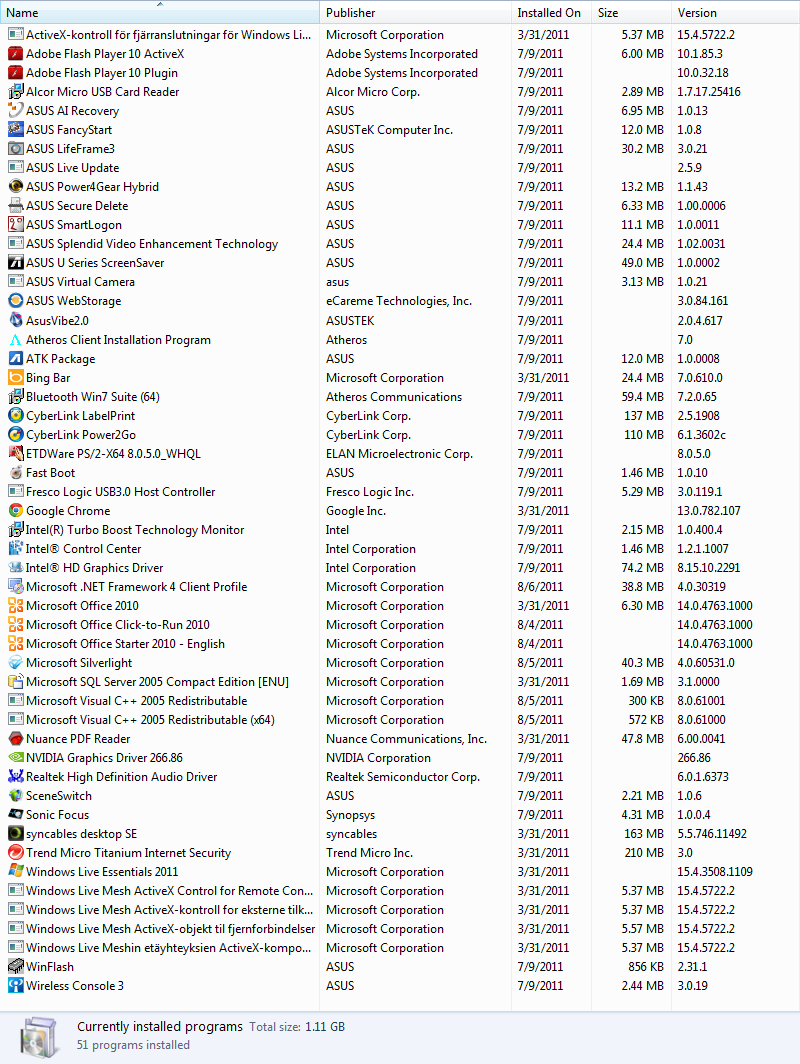Screen dimensions: 800x1064
Task: Click the Microsoft Office 2010 icon
Action: click(16, 606)
